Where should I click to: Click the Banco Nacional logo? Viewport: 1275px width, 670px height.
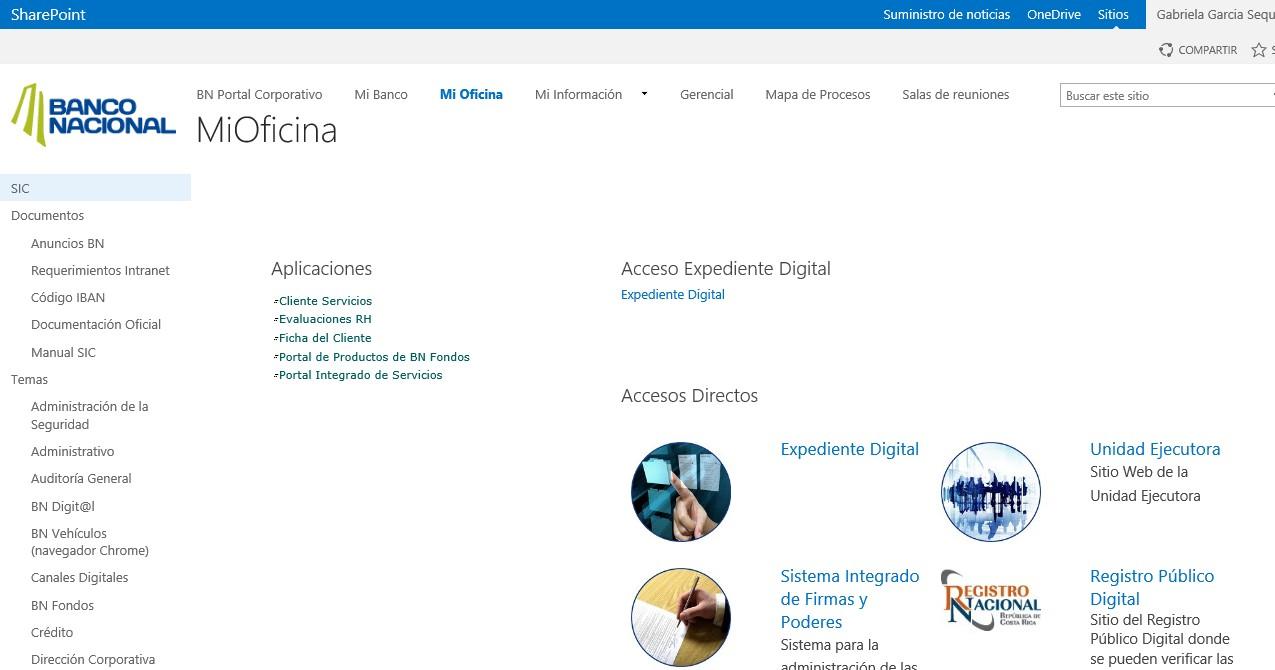pos(93,114)
